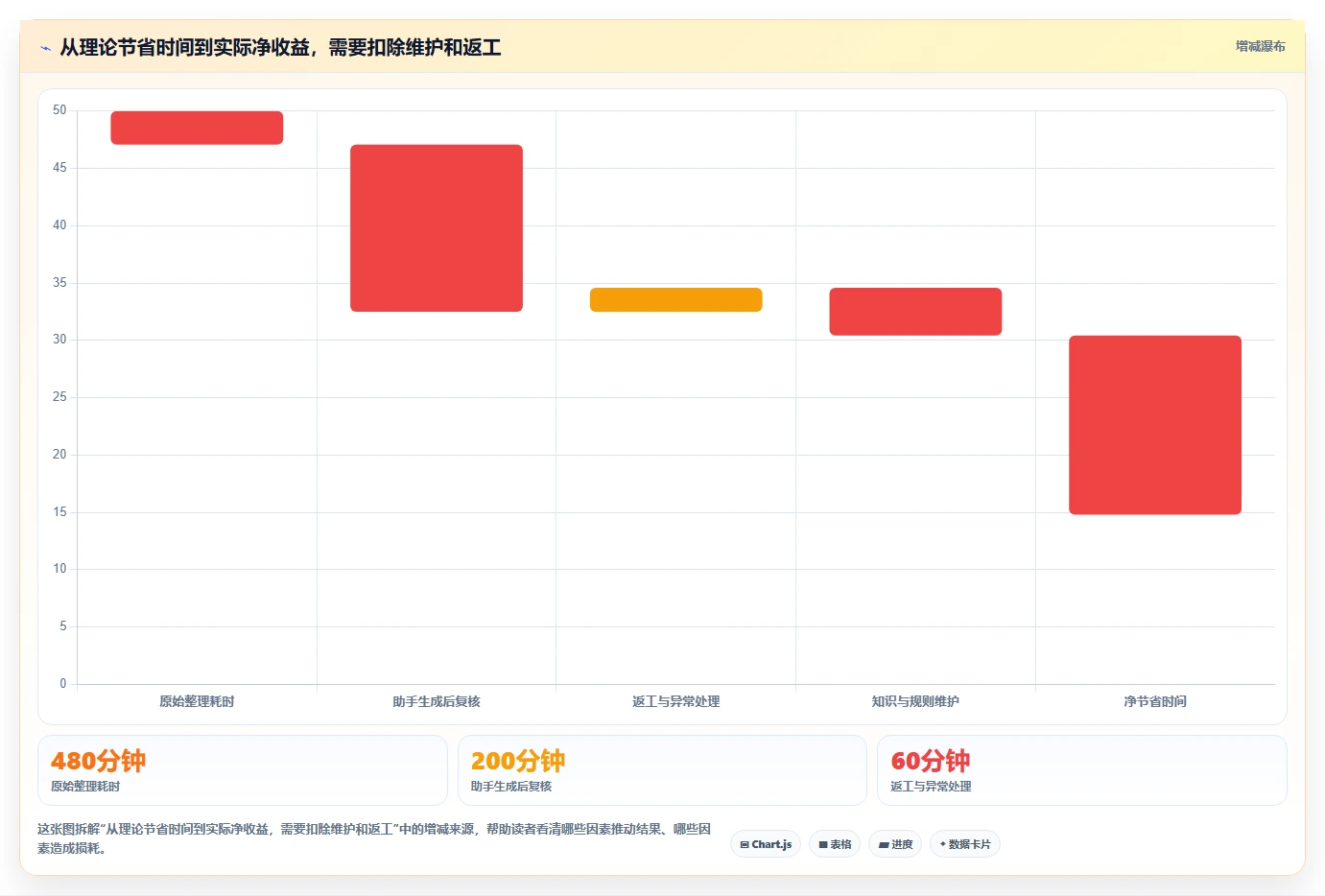Click the description paragraph below the cards
This screenshot has width=1325, height=896.
pyautogui.click(x=374, y=838)
